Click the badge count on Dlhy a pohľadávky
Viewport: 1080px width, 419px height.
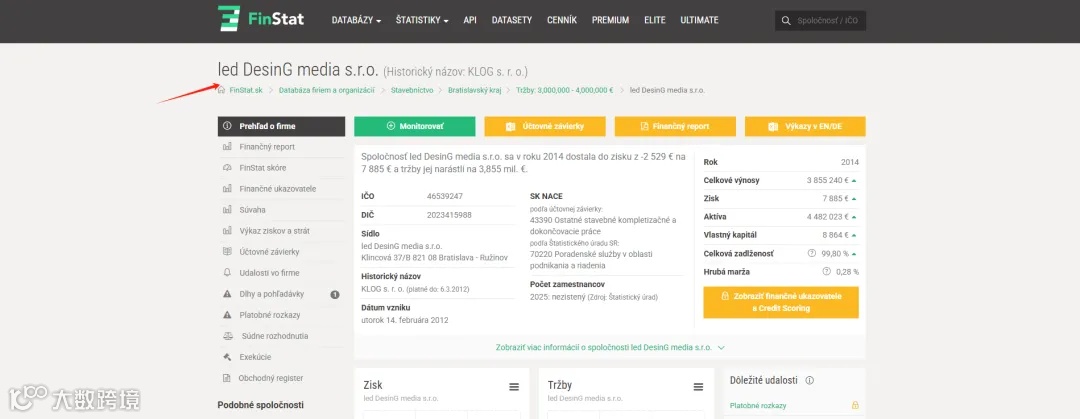pyautogui.click(x=335, y=294)
